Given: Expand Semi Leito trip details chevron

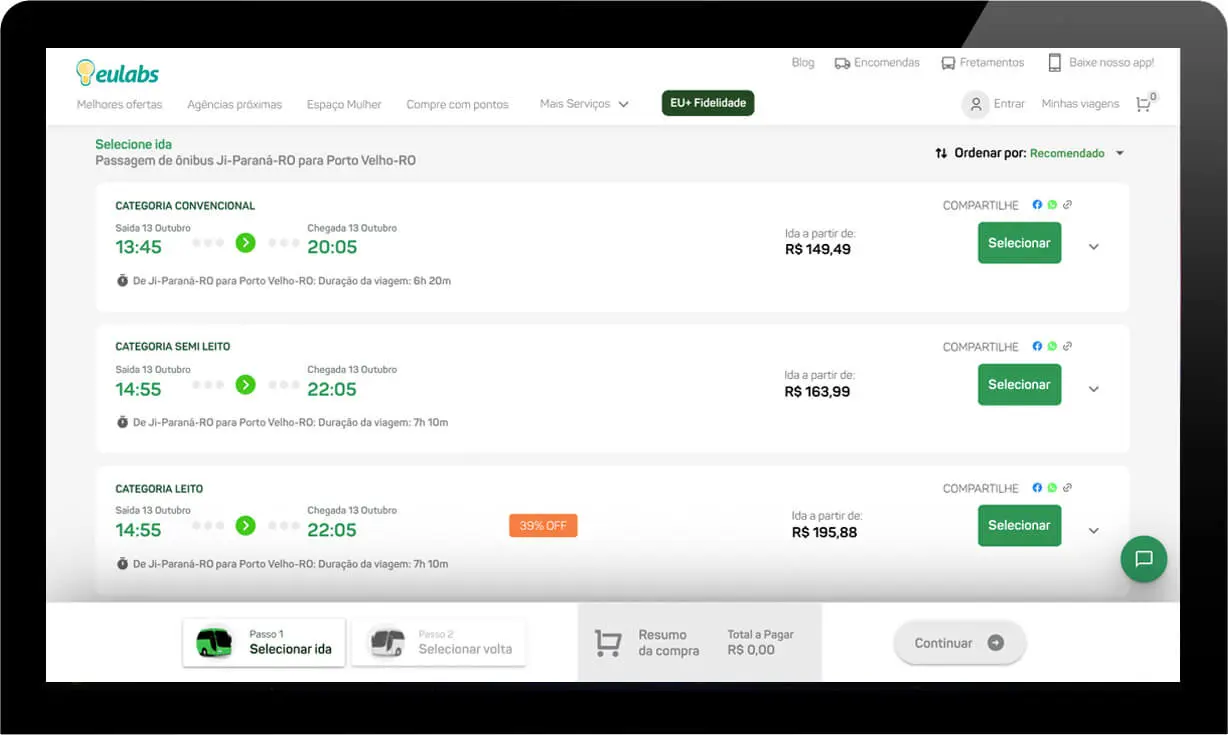Looking at the screenshot, I should [x=1093, y=389].
